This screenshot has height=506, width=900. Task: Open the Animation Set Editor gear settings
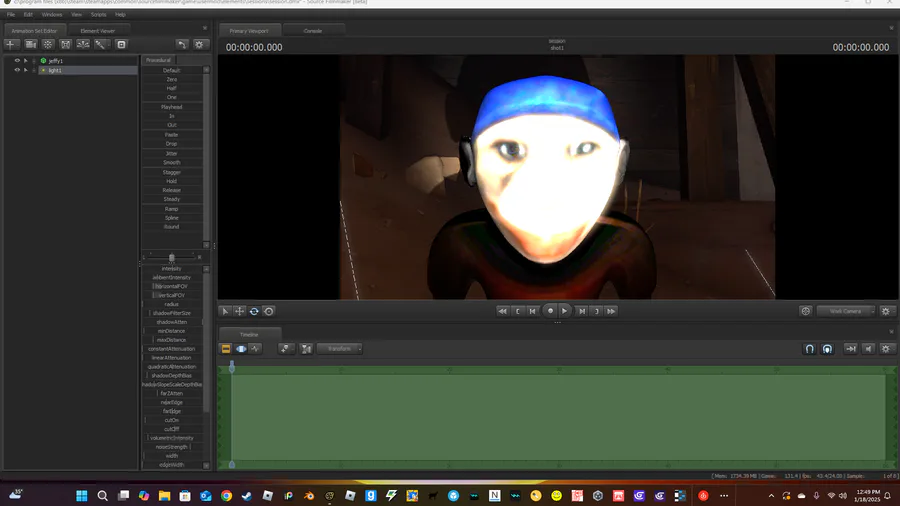(x=199, y=44)
